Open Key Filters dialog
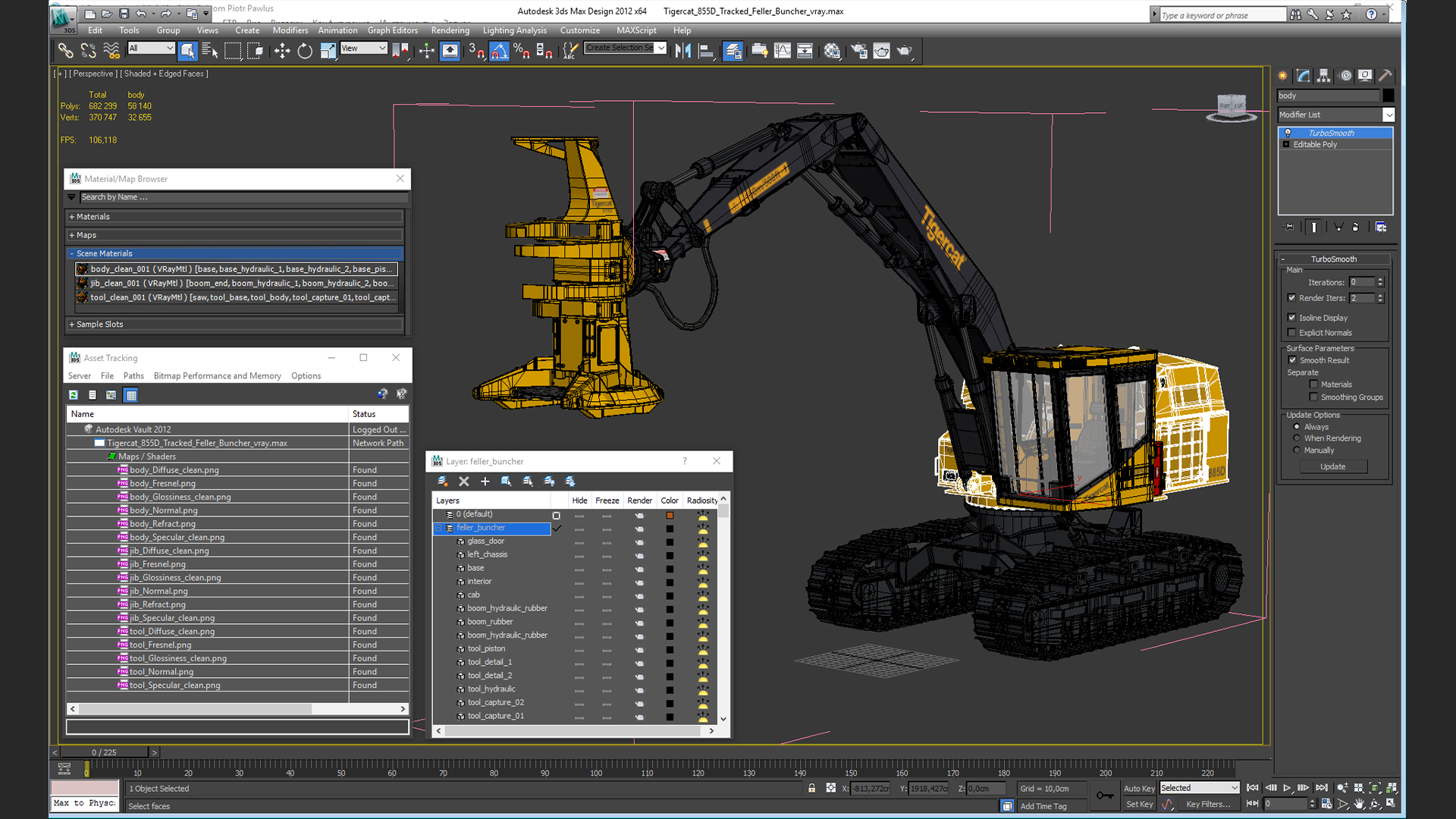The width and height of the screenshot is (1456, 819). point(1208,804)
